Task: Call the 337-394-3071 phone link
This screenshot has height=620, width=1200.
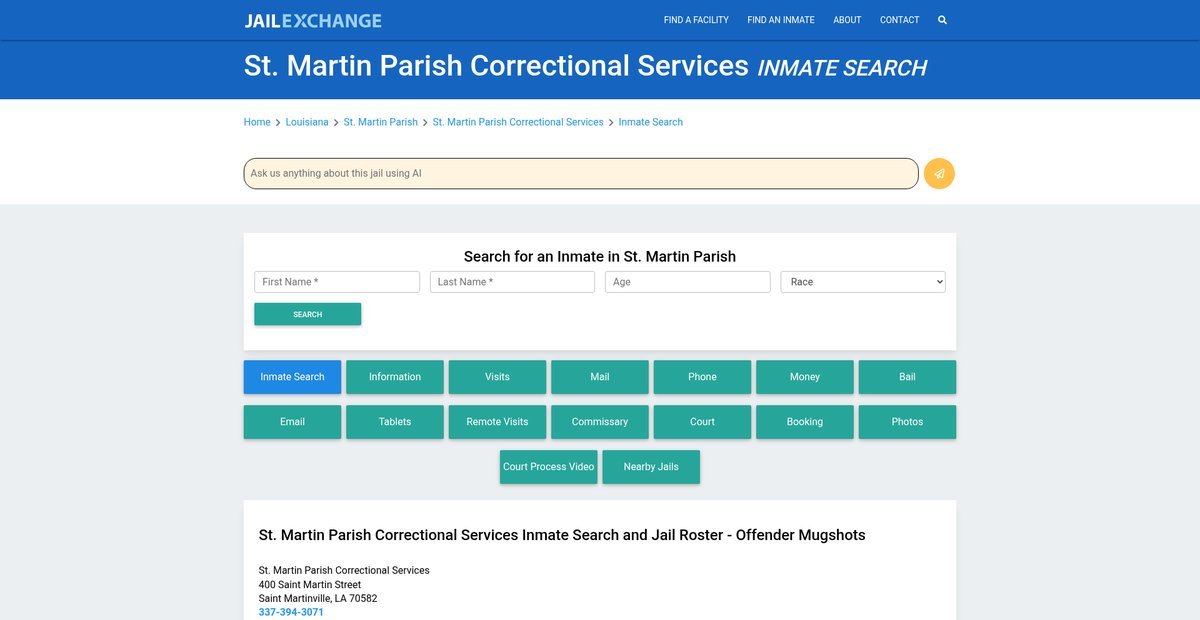Action: click(291, 612)
